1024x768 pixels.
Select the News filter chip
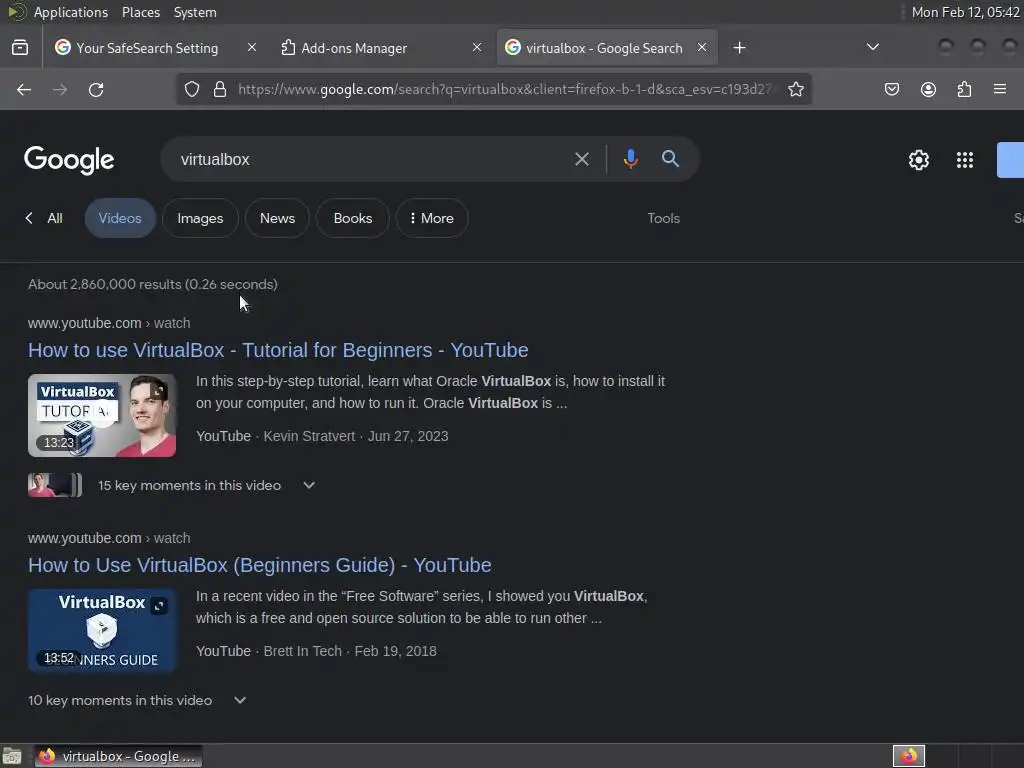point(278,218)
